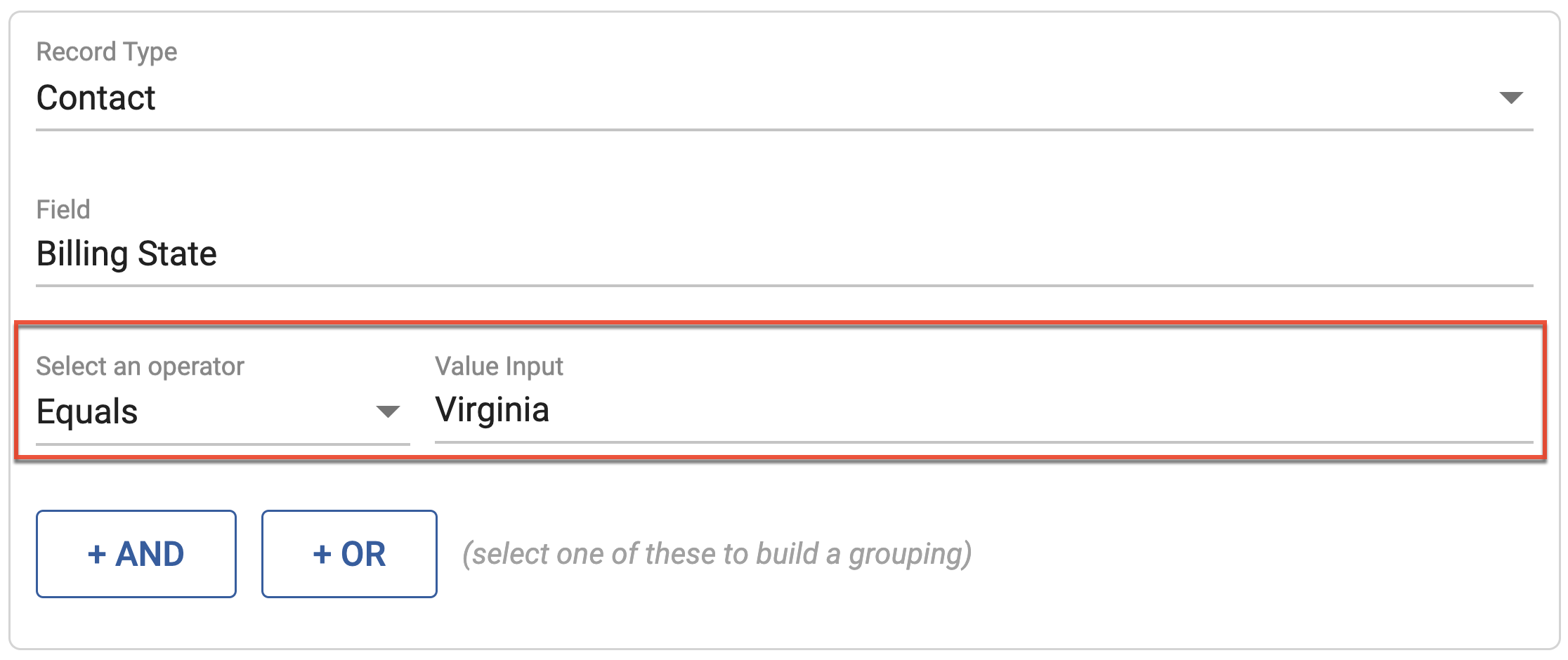Click the Record Type label

106,51
